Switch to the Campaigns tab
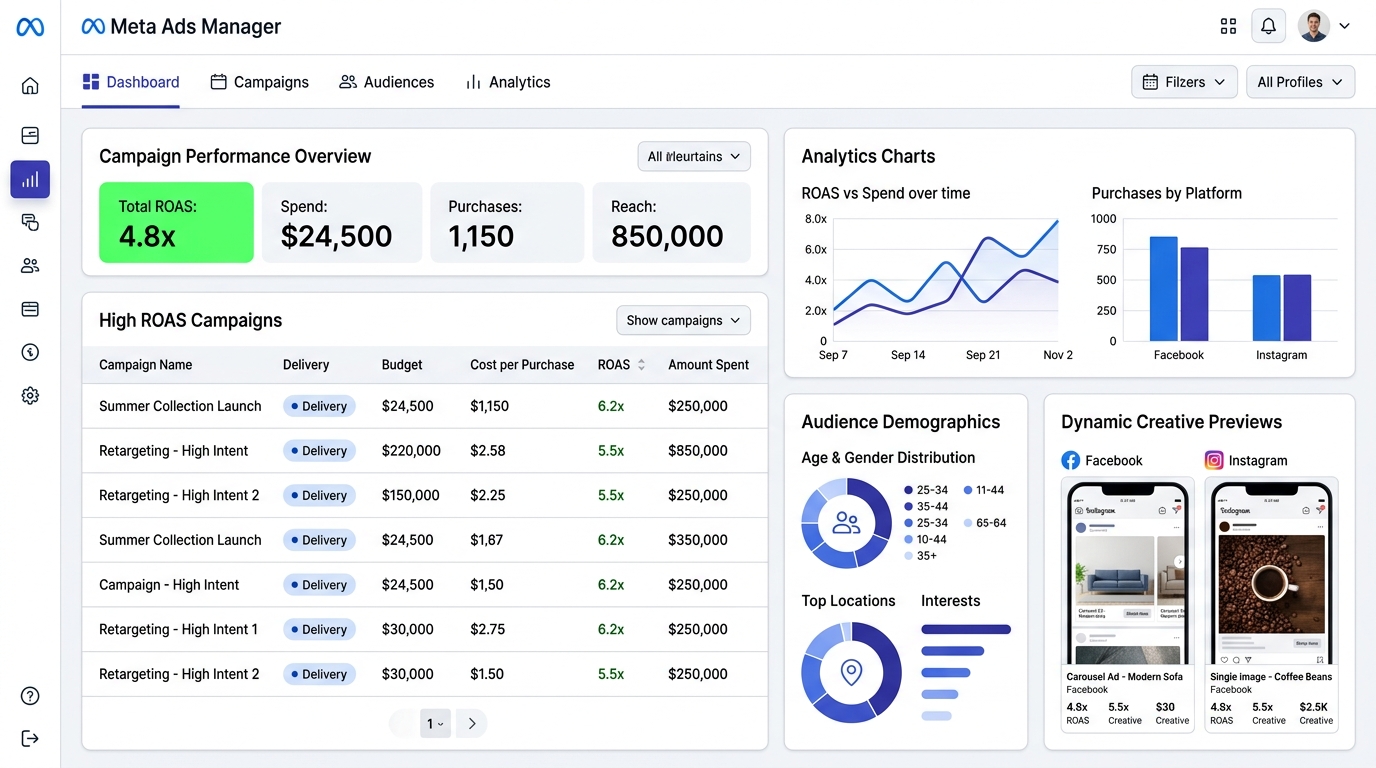 (259, 82)
